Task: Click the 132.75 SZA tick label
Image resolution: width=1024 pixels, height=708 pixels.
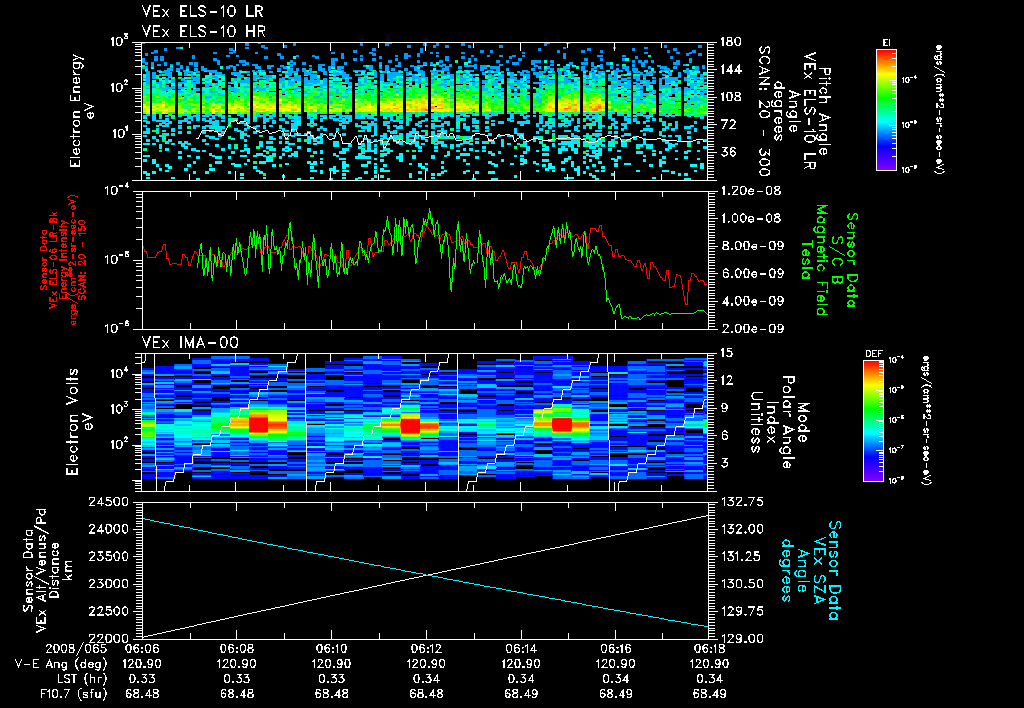Action: click(741, 502)
